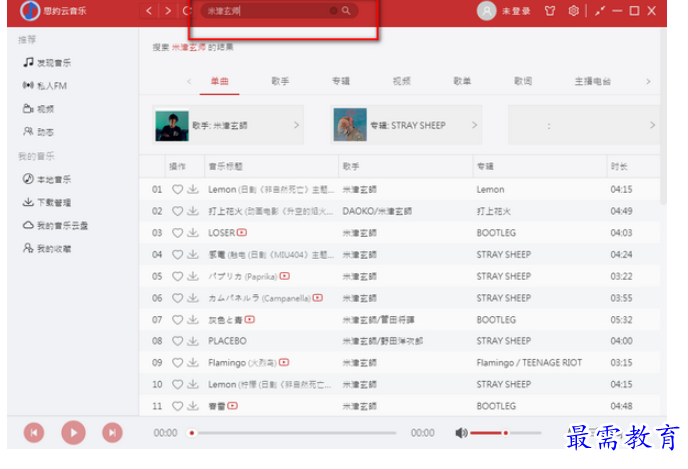
Task: Like the song LOSER
Action: [177, 233]
